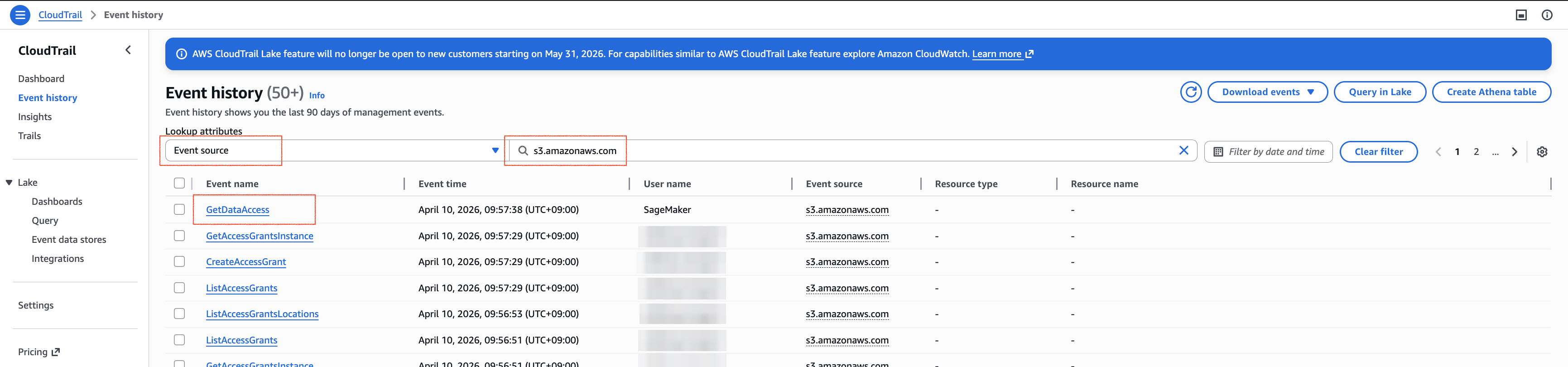Click the Clear filter button

tap(1379, 151)
